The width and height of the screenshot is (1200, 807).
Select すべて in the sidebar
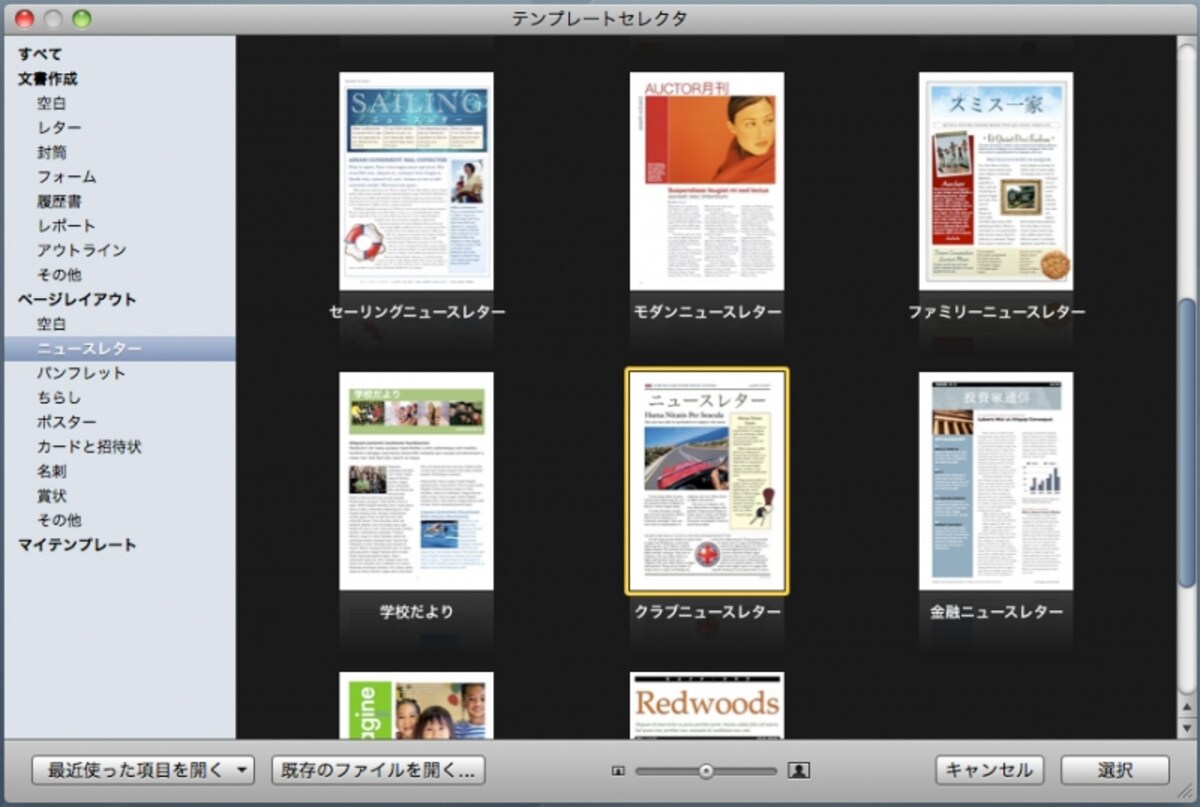tap(40, 54)
